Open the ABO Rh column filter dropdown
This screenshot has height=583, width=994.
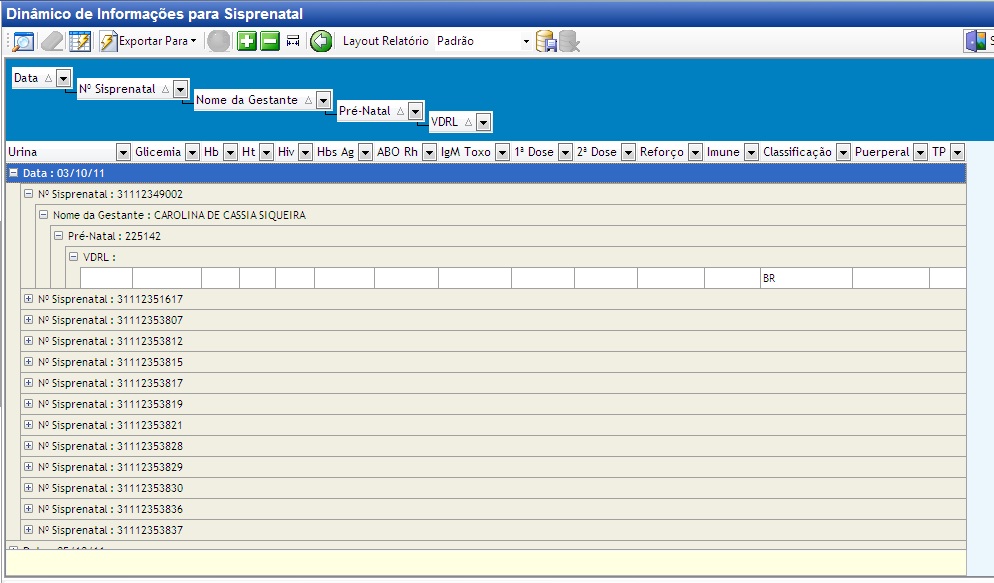click(429, 152)
